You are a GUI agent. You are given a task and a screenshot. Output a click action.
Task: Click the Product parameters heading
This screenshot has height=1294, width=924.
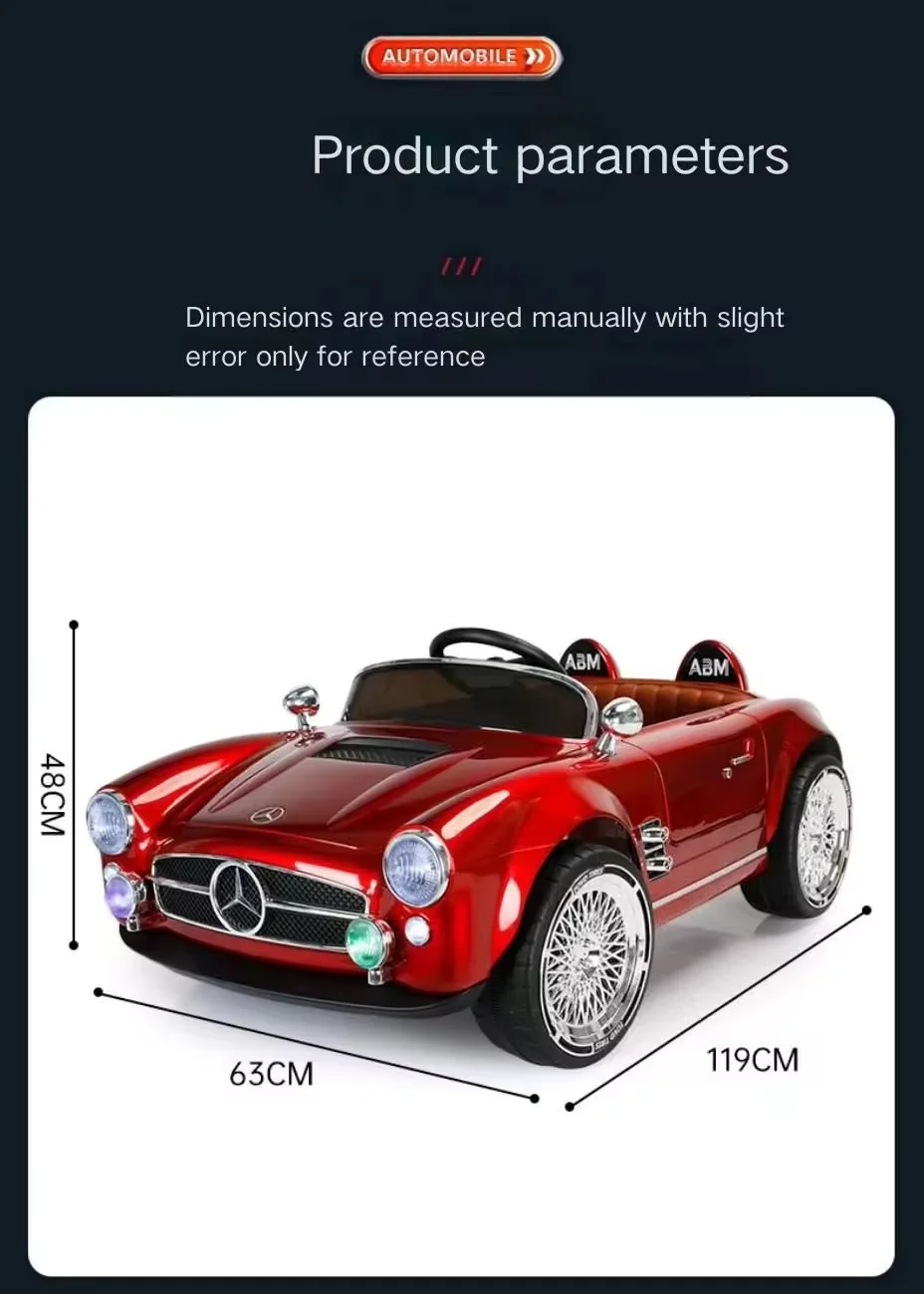[x=550, y=156]
